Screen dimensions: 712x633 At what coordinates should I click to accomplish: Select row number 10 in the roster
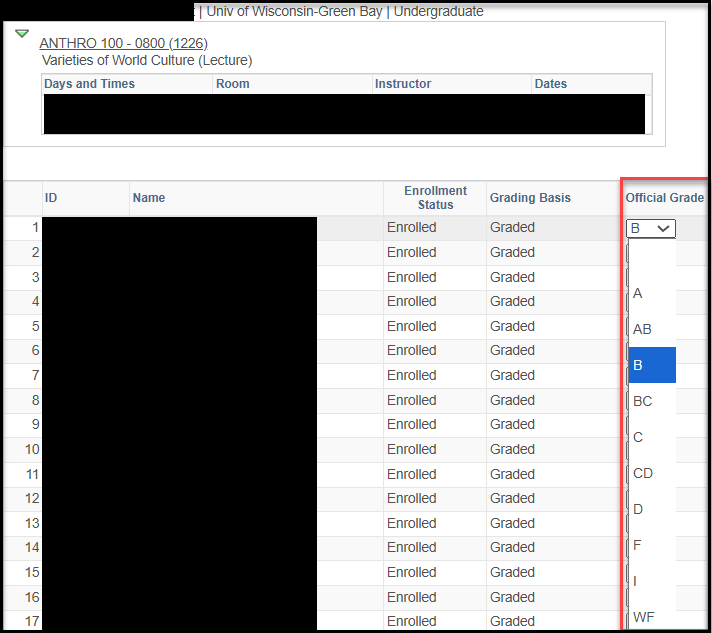click(x=32, y=449)
